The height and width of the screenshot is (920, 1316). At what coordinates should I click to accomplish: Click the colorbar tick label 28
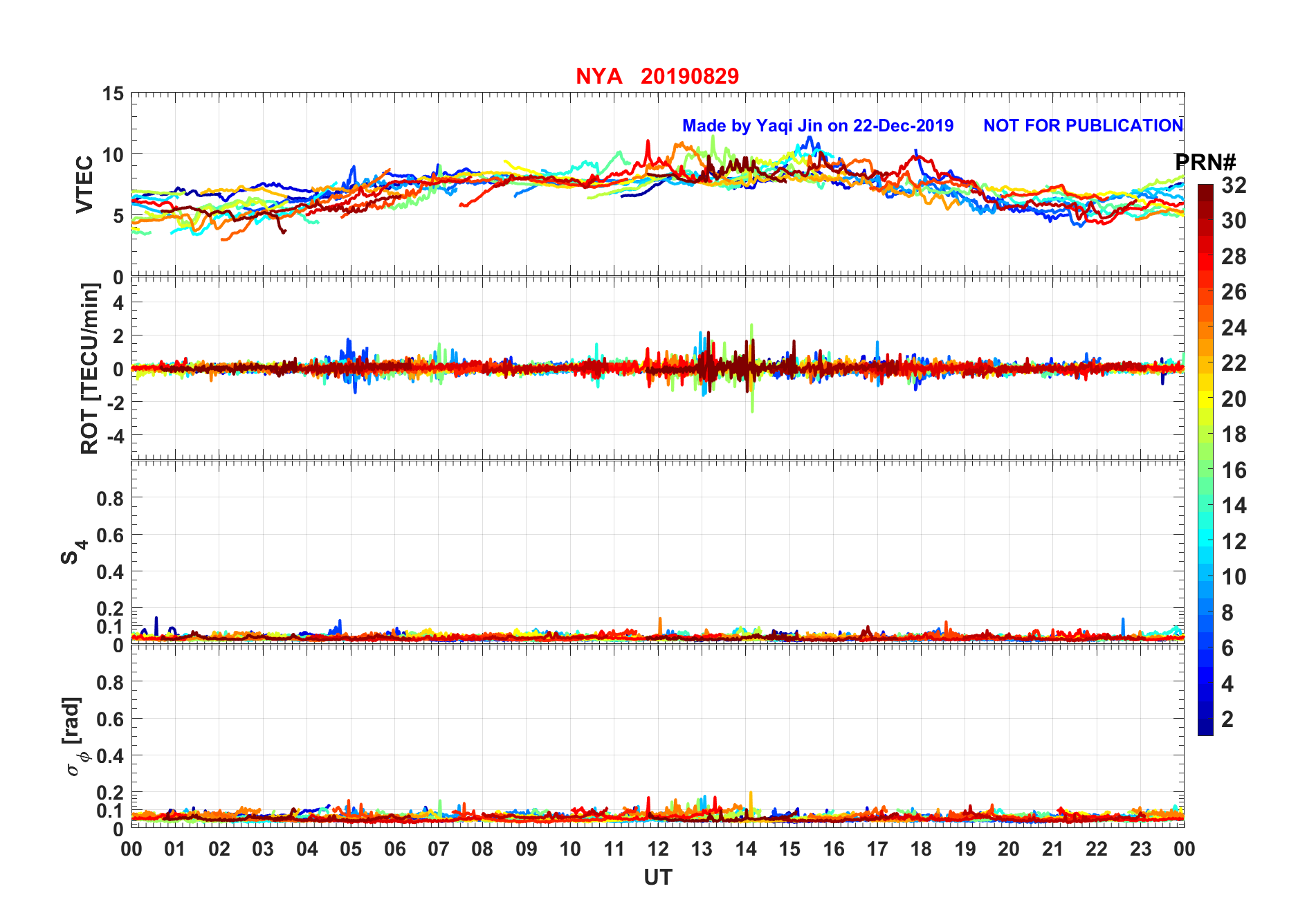pyautogui.click(x=1234, y=257)
